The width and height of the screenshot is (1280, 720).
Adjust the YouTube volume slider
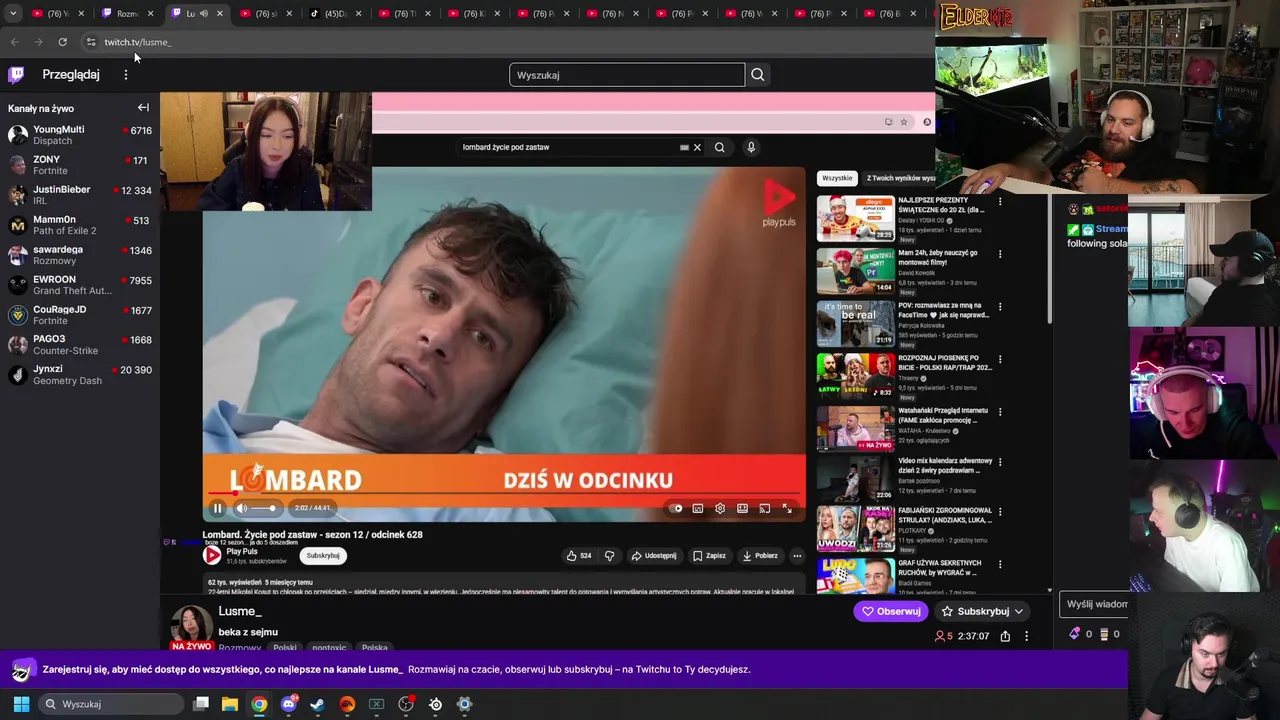263,508
